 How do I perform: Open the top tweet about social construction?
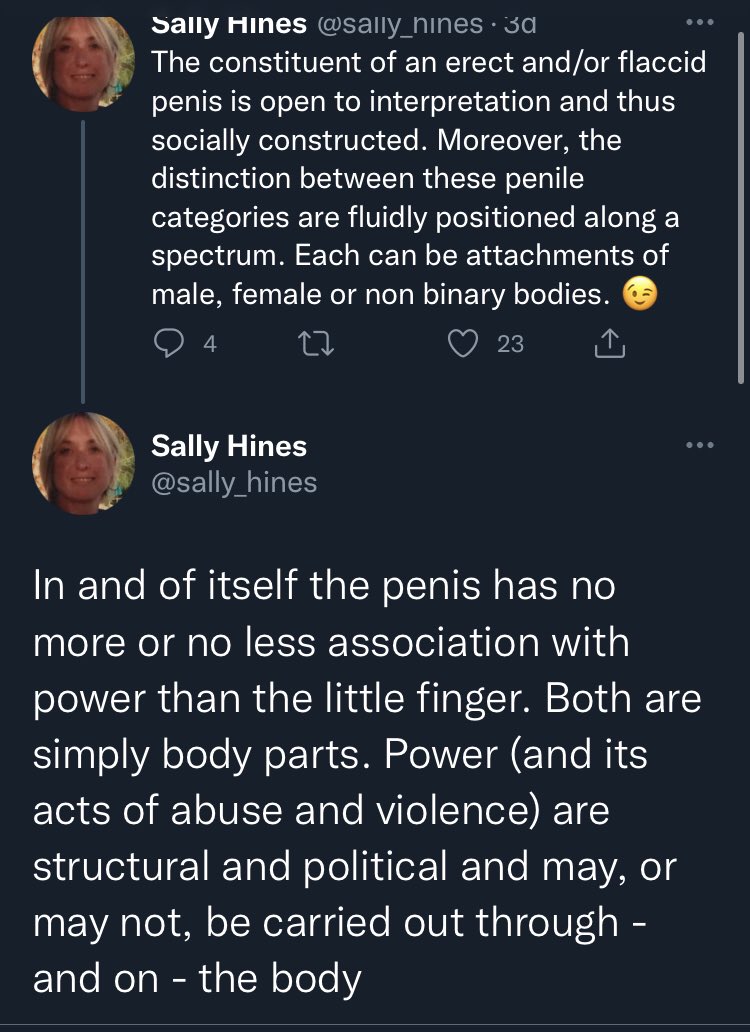420,175
